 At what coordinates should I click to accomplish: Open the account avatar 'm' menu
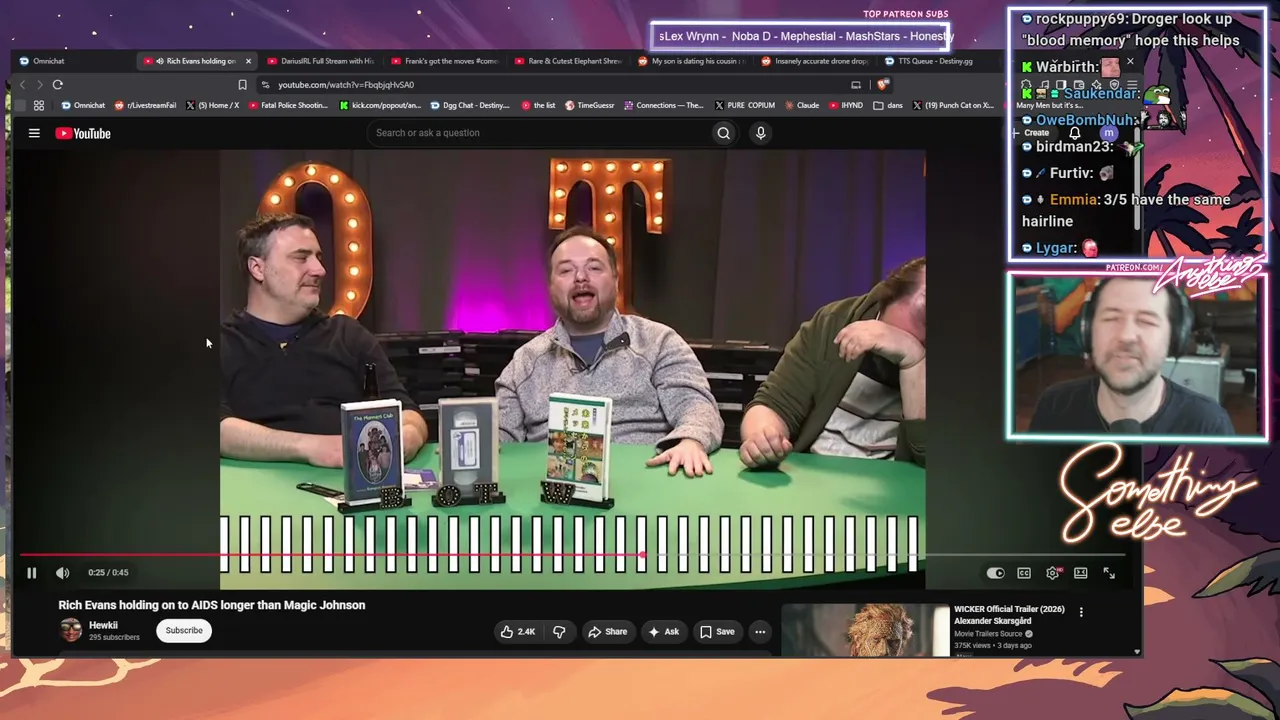(1109, 133)
